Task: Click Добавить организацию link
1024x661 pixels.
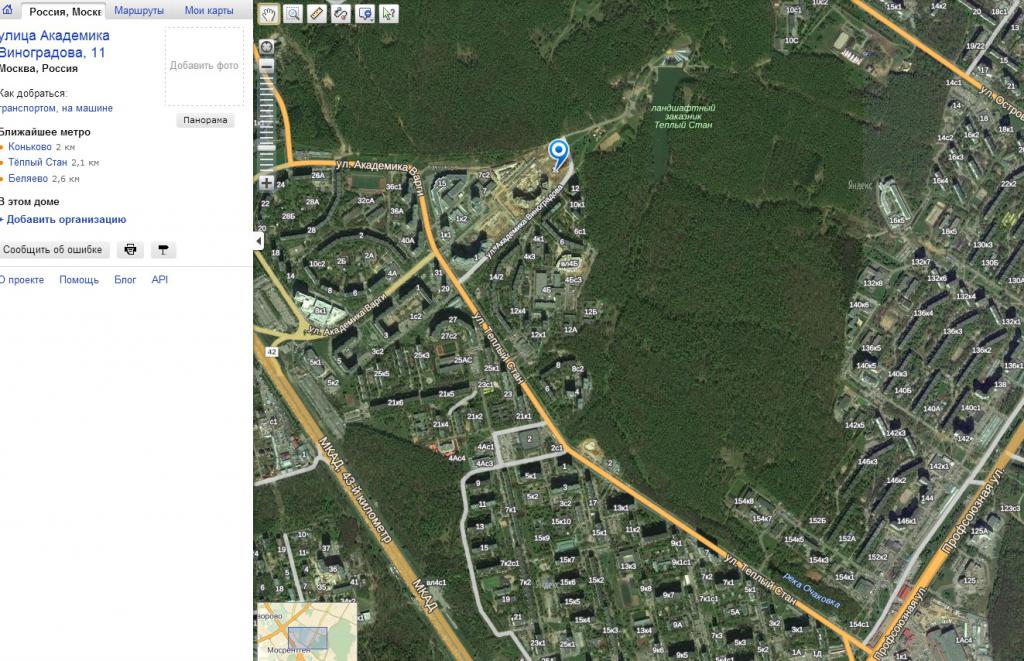Action: 66,219
